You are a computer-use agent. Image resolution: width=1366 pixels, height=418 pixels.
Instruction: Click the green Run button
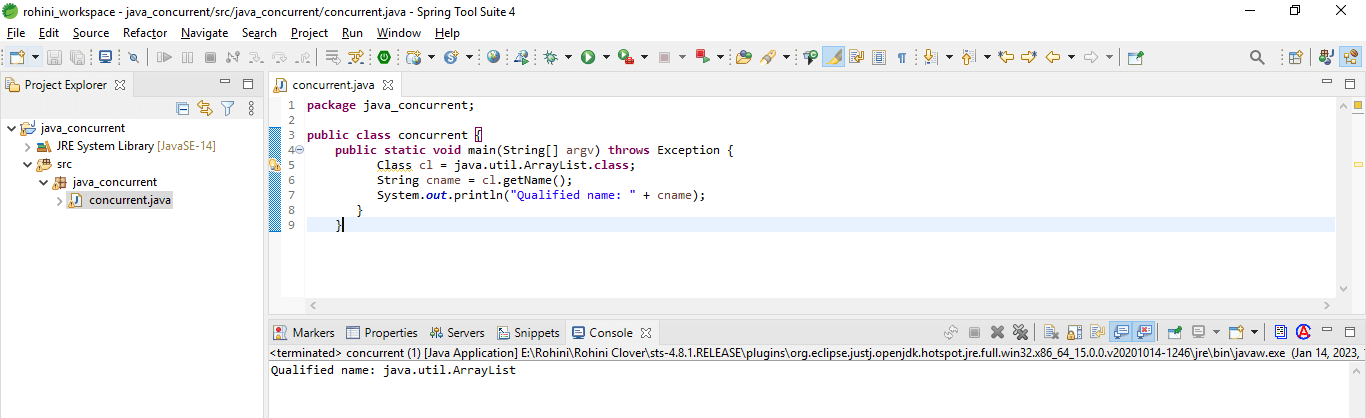click(x=588, y=57)
